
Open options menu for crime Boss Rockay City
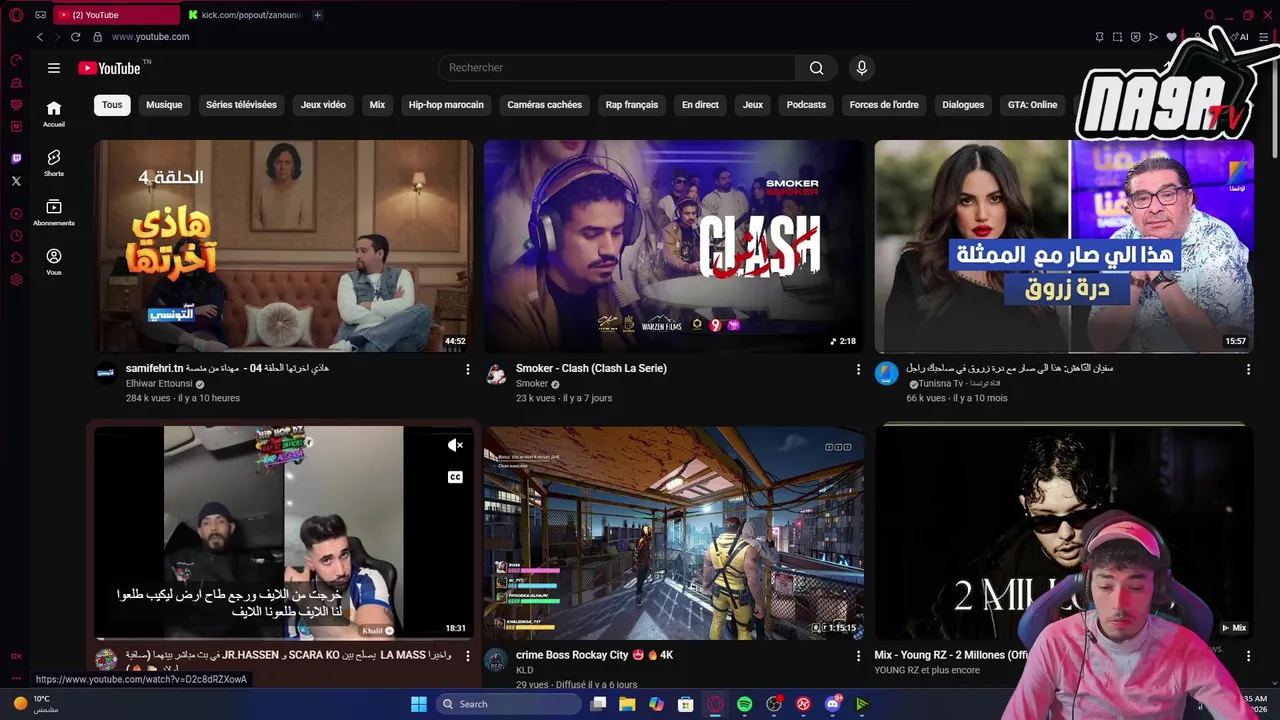858,656
